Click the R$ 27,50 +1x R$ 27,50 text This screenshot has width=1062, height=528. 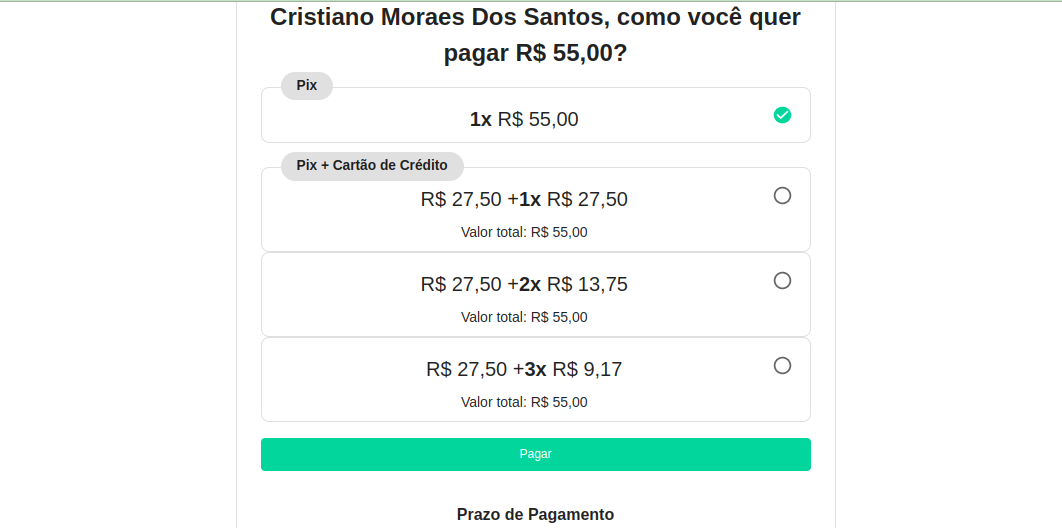(524, 200)
